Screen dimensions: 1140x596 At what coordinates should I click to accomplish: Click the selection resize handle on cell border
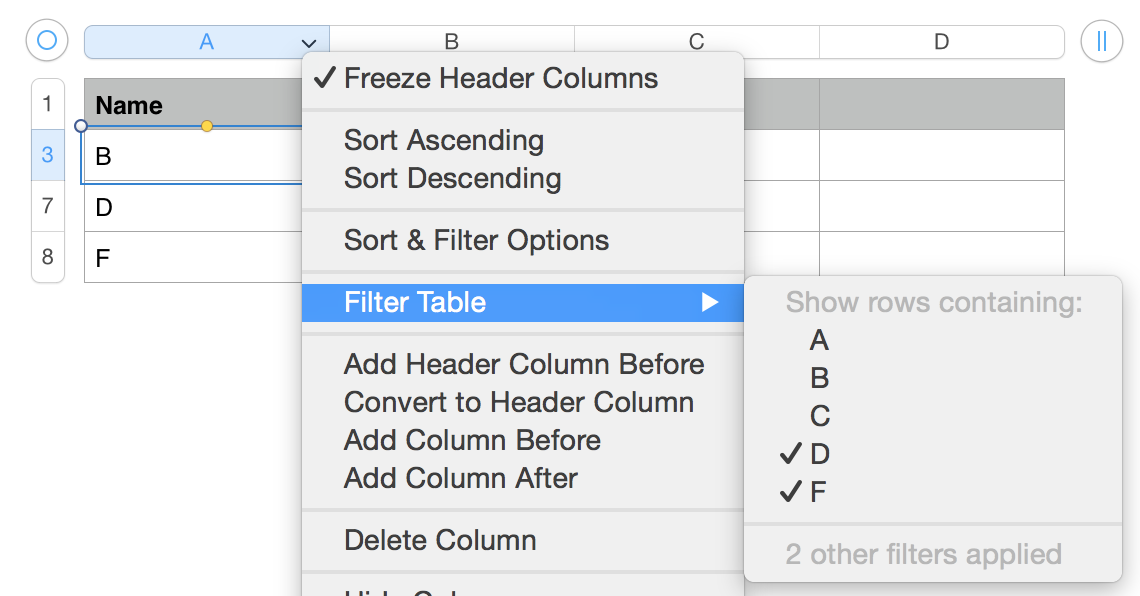pos(81,126)
